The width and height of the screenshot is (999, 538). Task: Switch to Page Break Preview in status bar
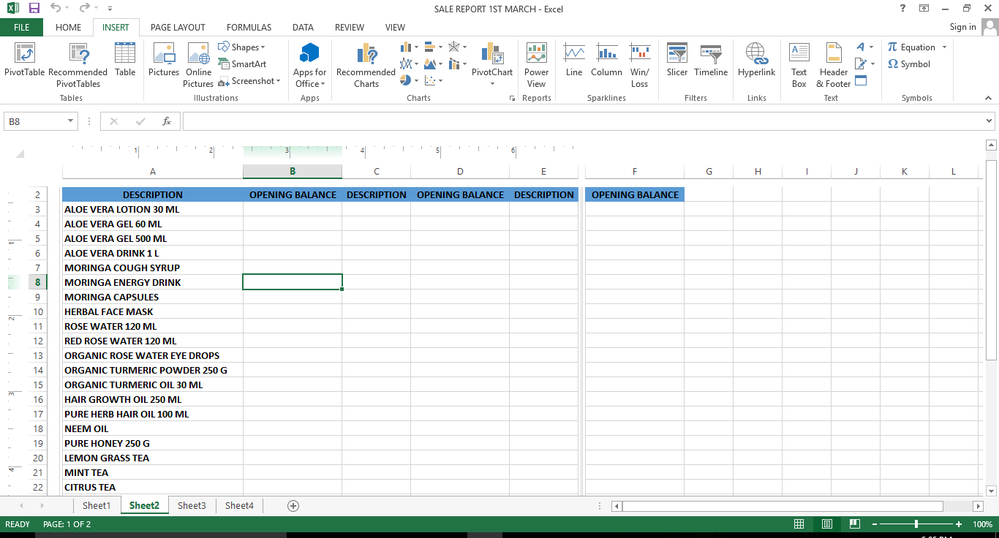point(854,524)
